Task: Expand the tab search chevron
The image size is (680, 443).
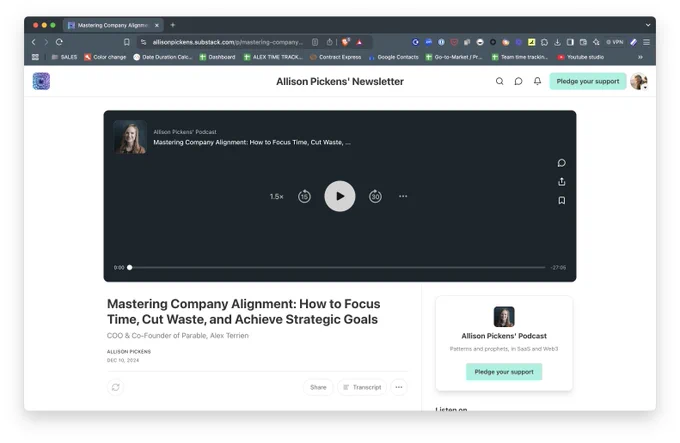Action: [x=648, y=25]
